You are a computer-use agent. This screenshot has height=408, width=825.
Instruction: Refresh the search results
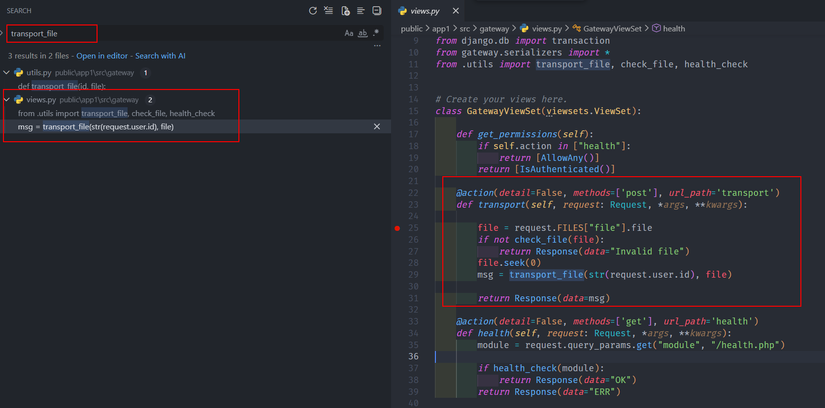313,11
